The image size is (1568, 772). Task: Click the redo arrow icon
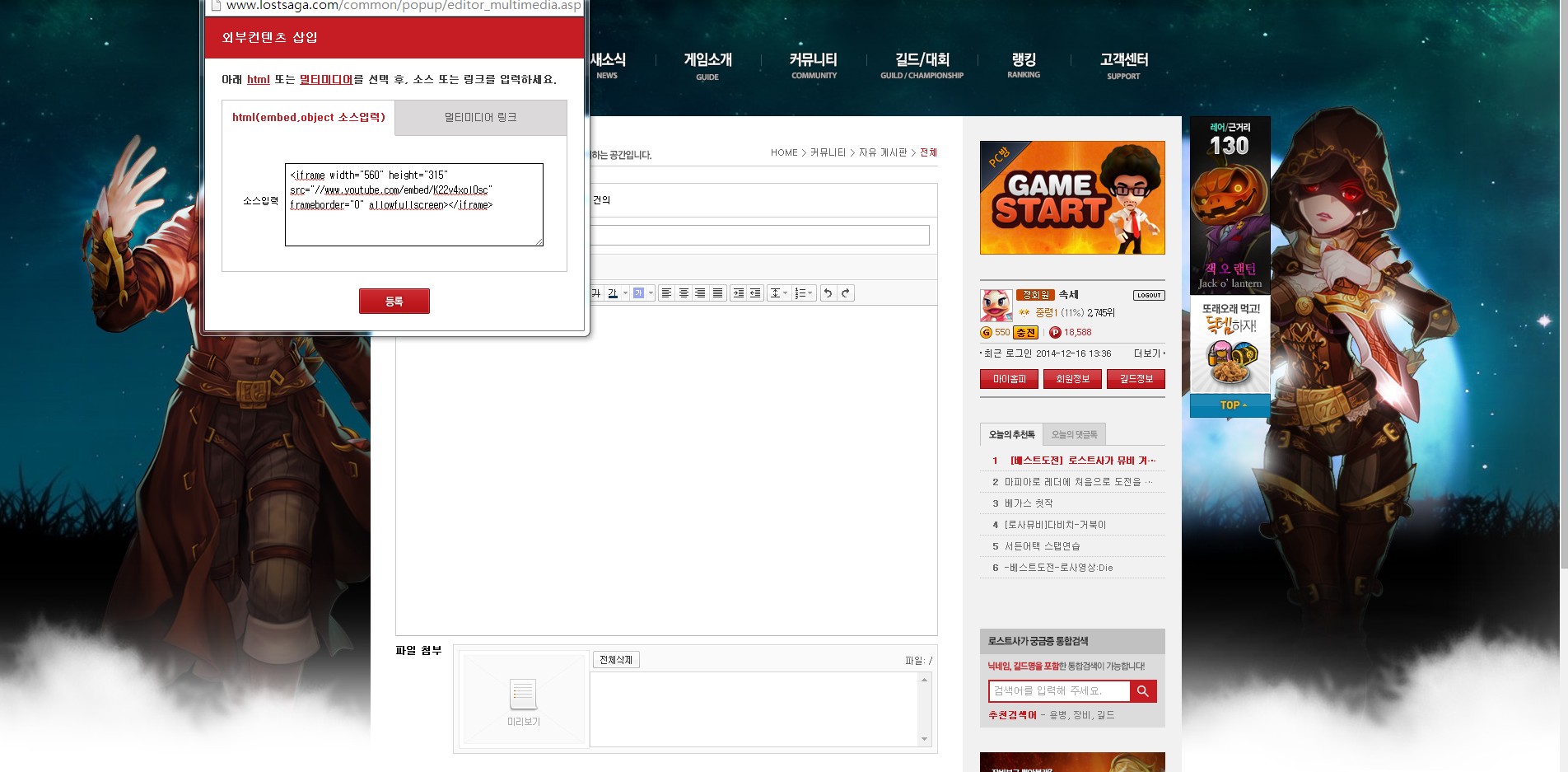[846, 293]
